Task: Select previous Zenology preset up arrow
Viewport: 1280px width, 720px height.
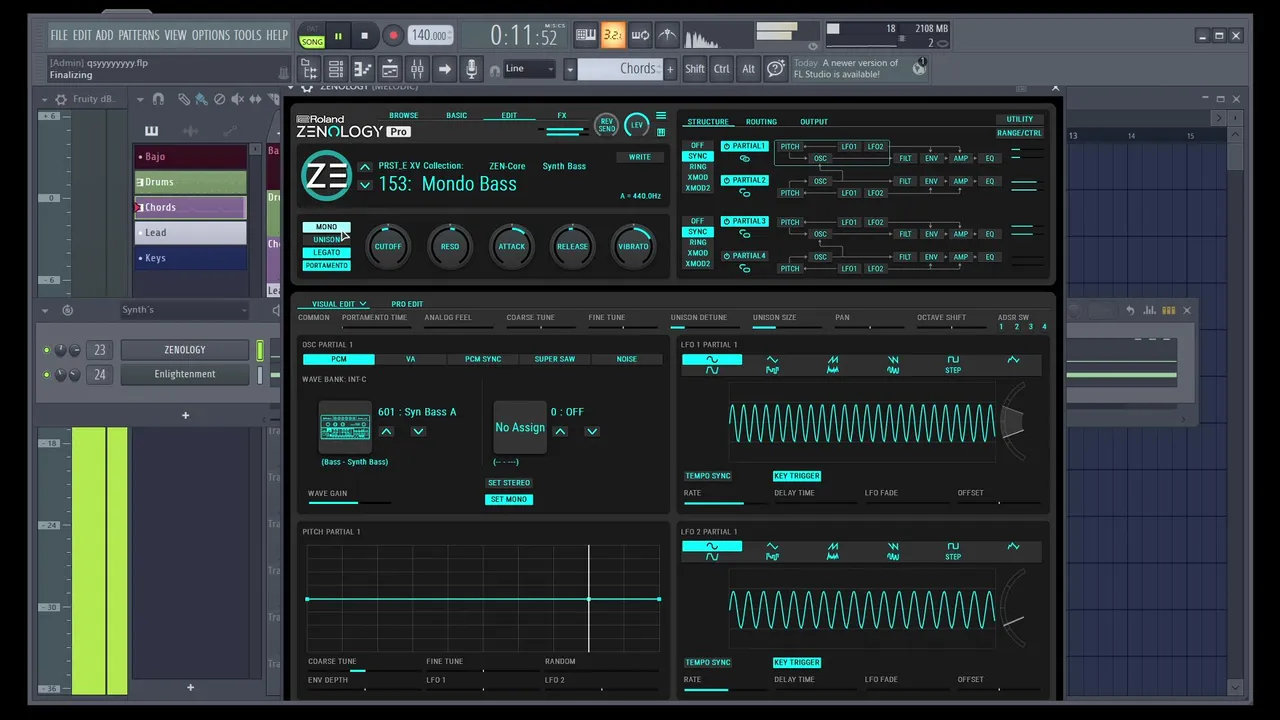Action: [365, 167]
